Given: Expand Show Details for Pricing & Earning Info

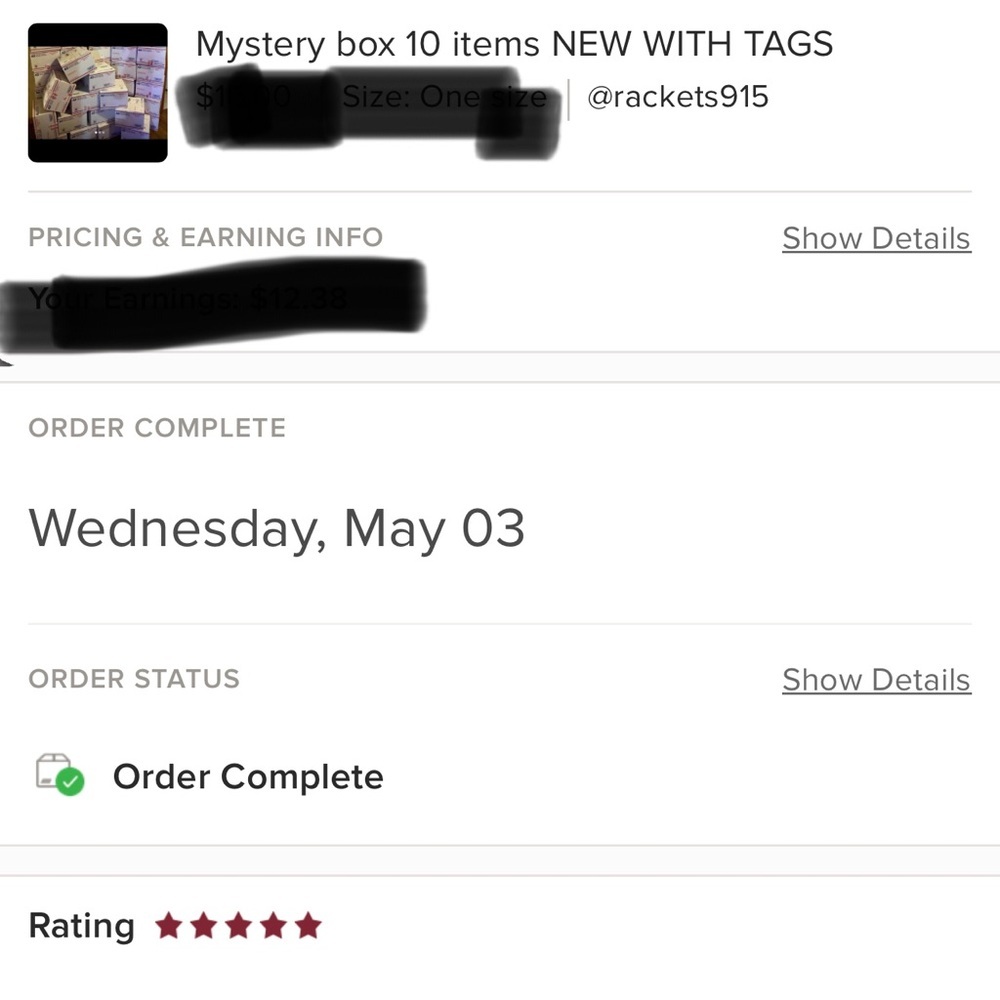Looking at the screenshot, I should (x=876, y=238).
